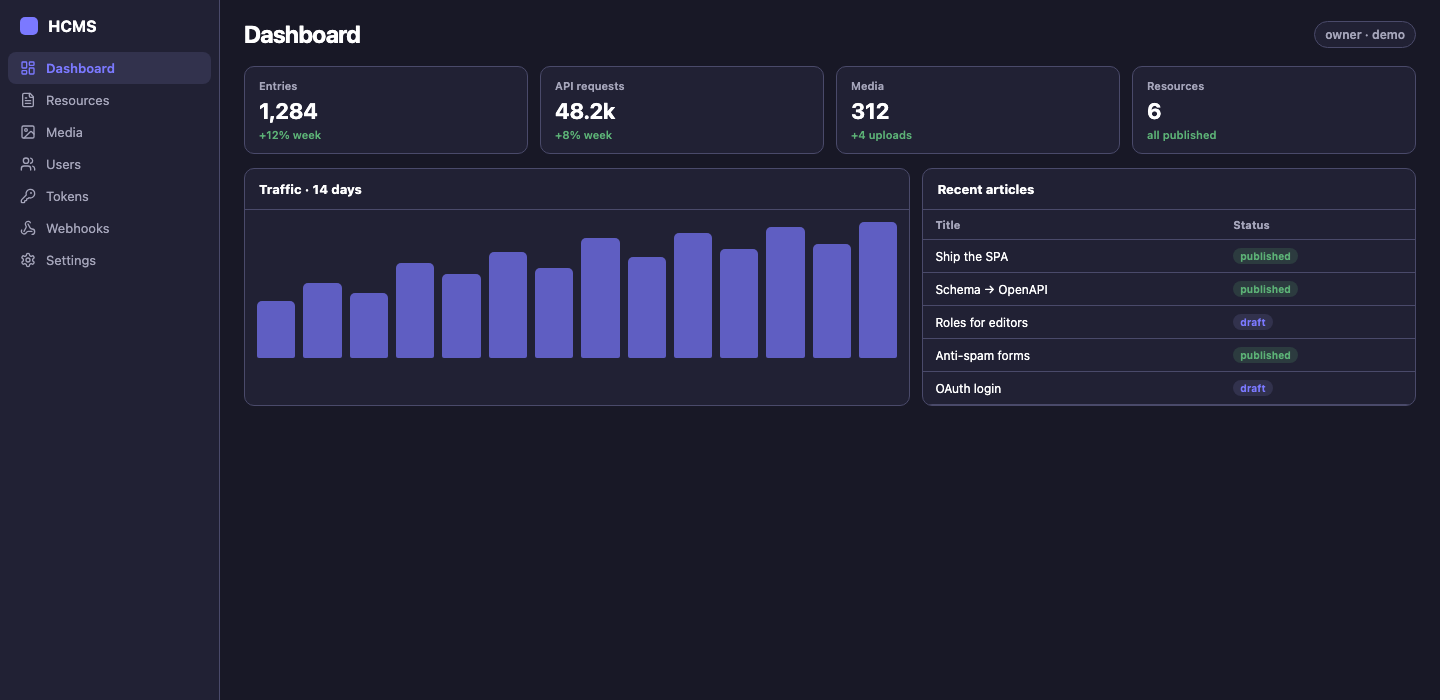Click published badge for Schema → OpenAPI
1440x700 pixels.
pyautogui.click(x=1265, y=289)
